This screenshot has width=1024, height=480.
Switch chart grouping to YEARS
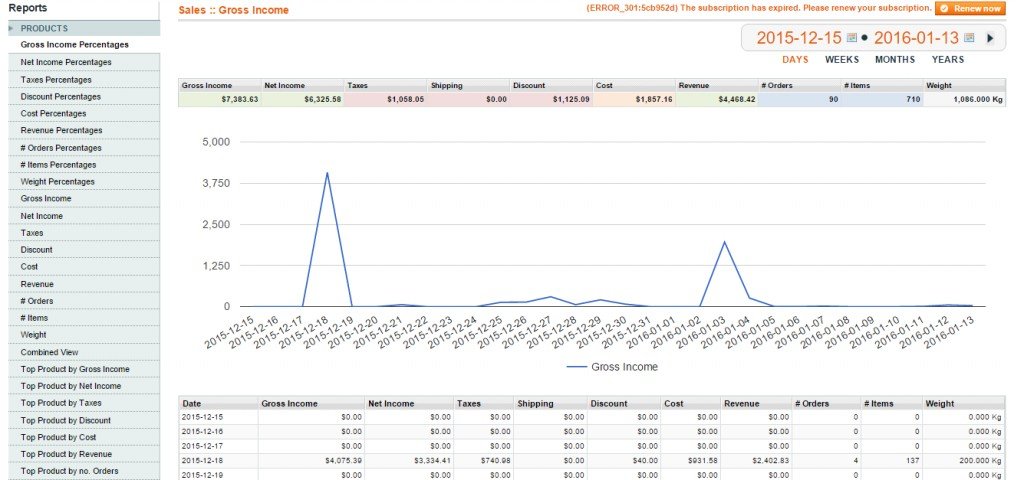pyautogui.click(x=948, y=60)
